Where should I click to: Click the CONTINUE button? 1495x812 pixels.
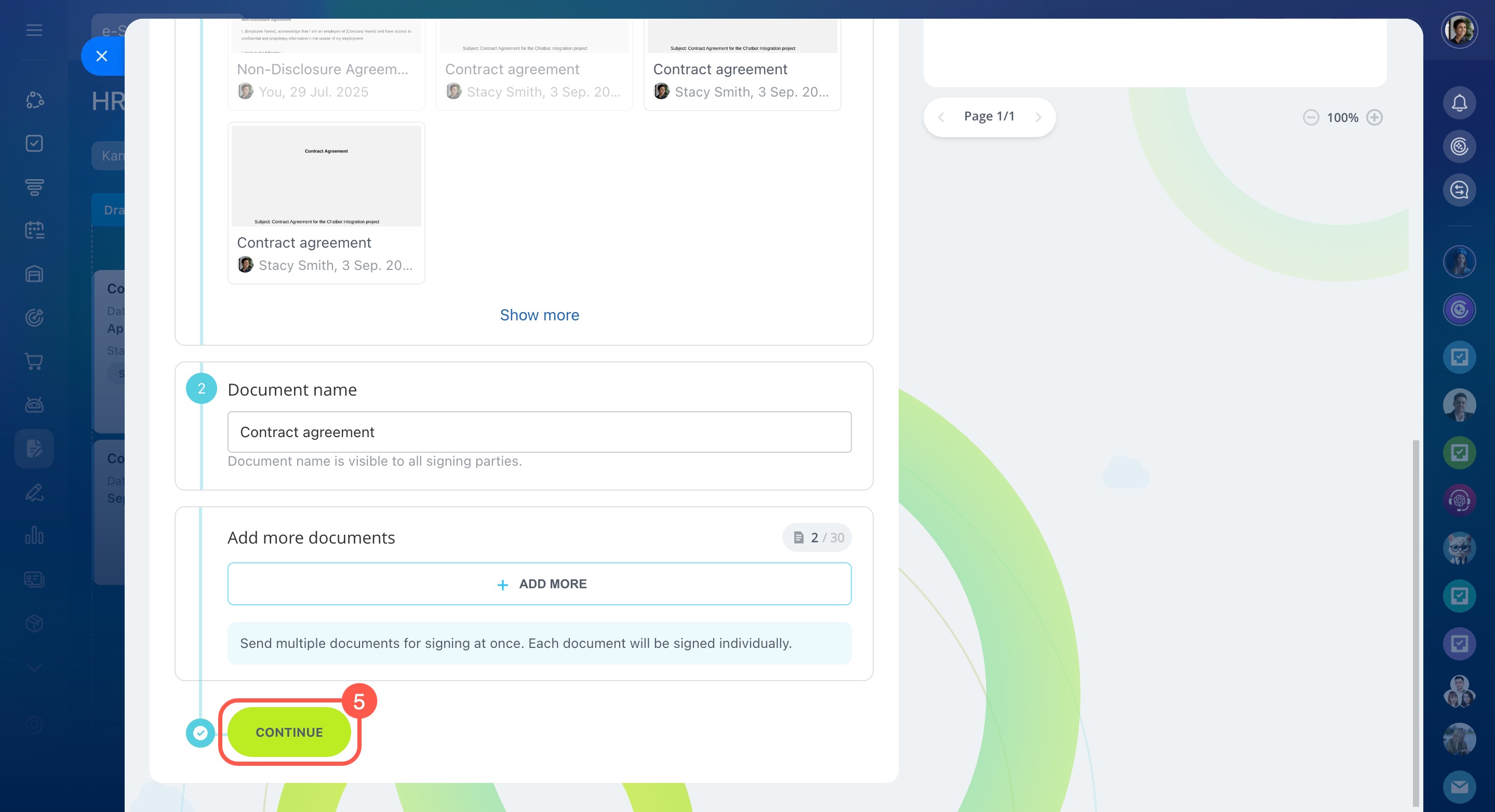289,732
